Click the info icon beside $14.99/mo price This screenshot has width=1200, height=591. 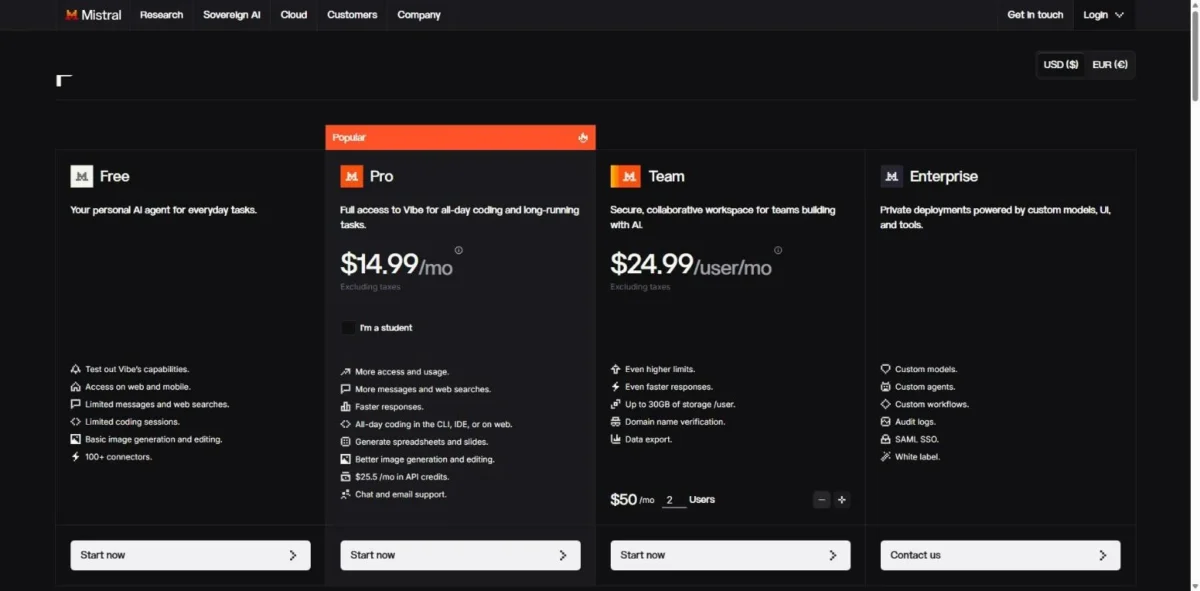click(x=459, y=250)
